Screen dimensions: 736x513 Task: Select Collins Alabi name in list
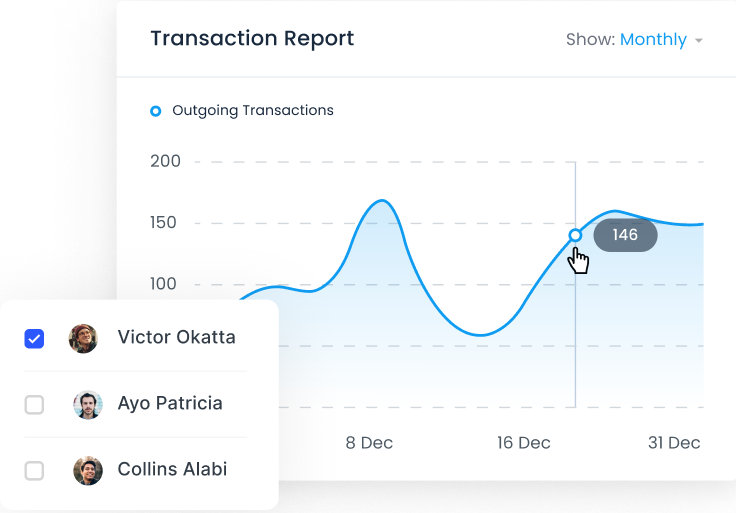point(172,469)
